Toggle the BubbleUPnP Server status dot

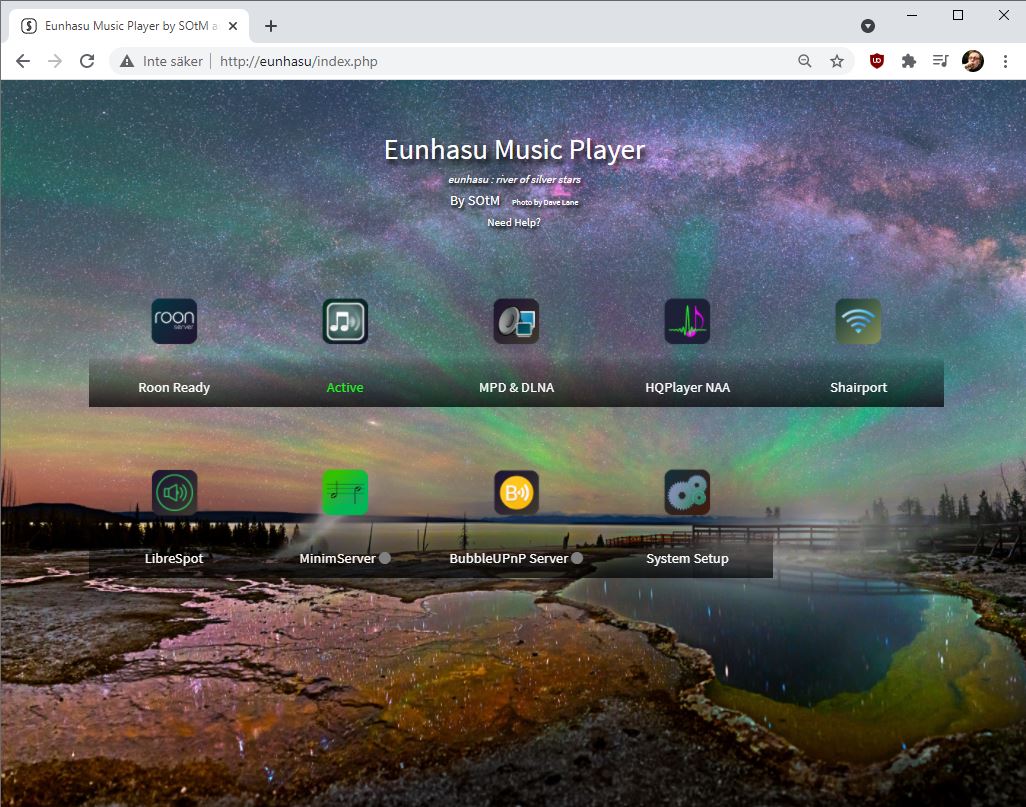(576, 558)
